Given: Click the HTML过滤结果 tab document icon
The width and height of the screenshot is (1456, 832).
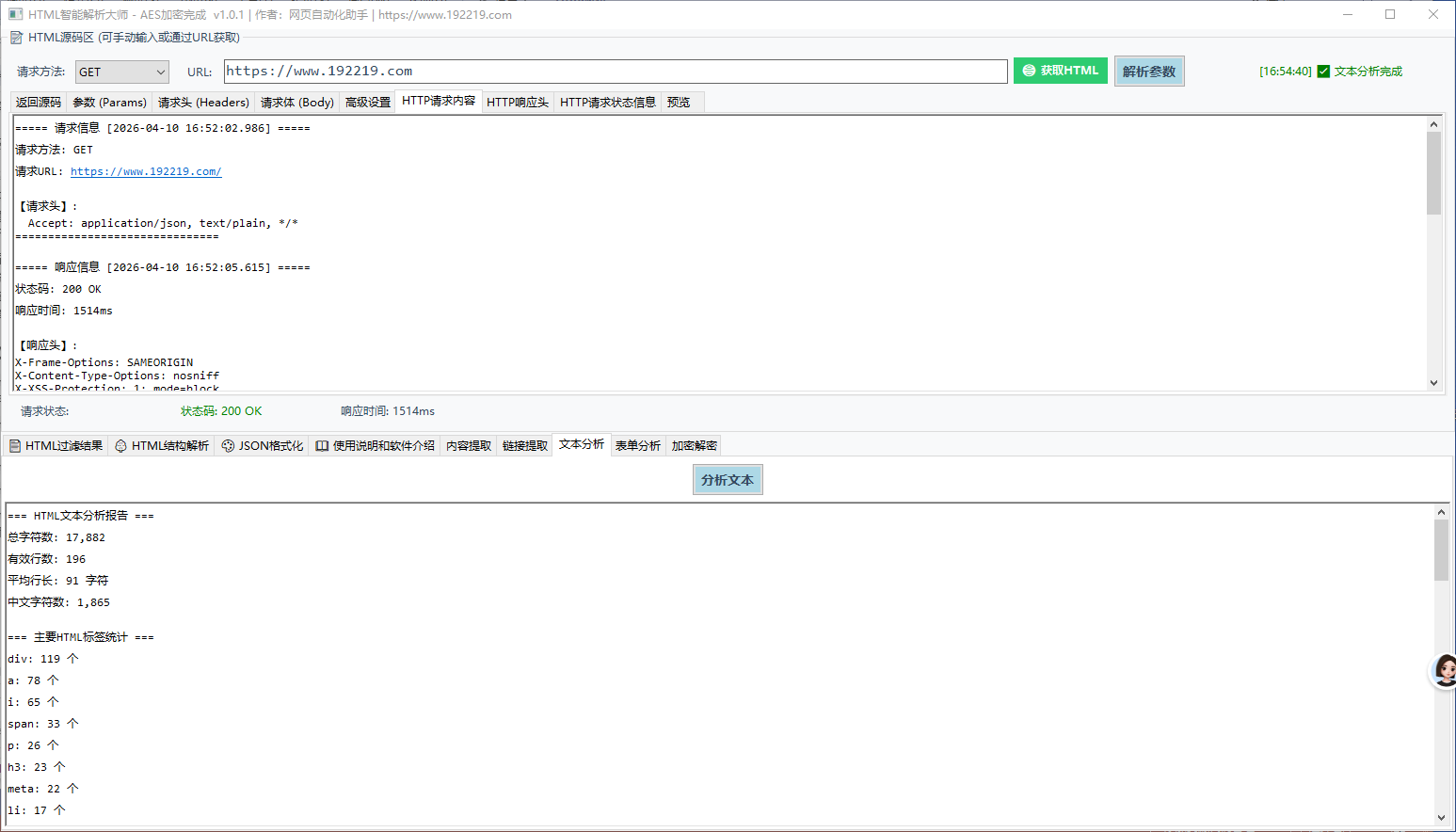Looking at the screenshot, I should pos(15,446).
